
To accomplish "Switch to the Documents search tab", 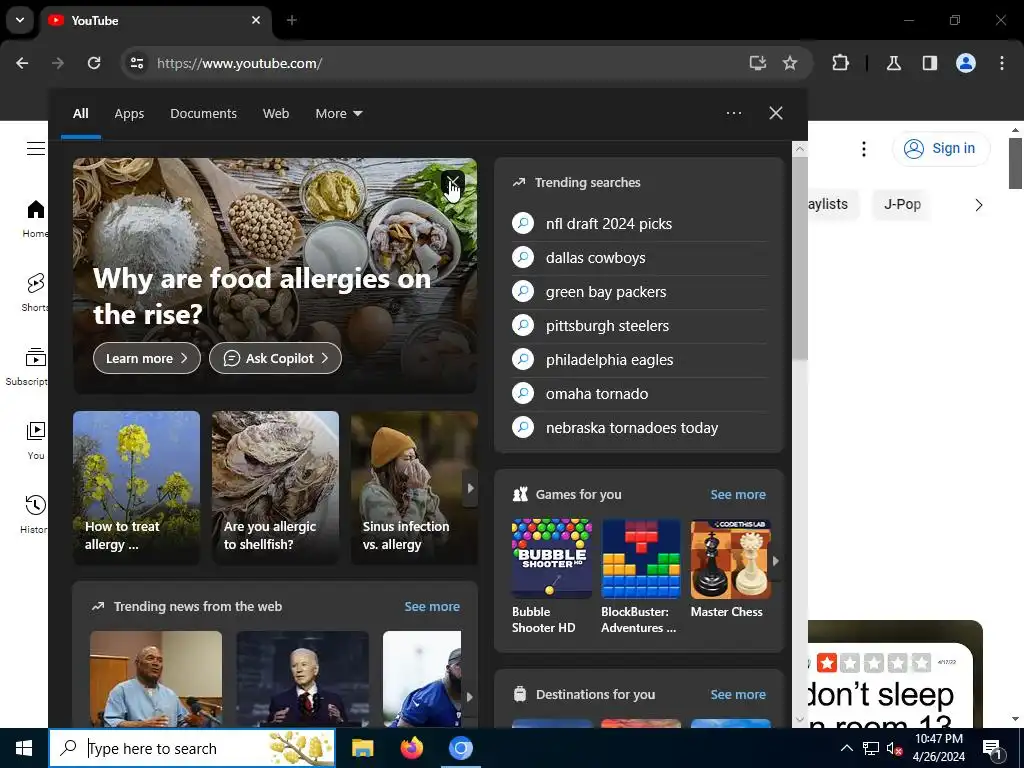I will click(x=204, y=114).
